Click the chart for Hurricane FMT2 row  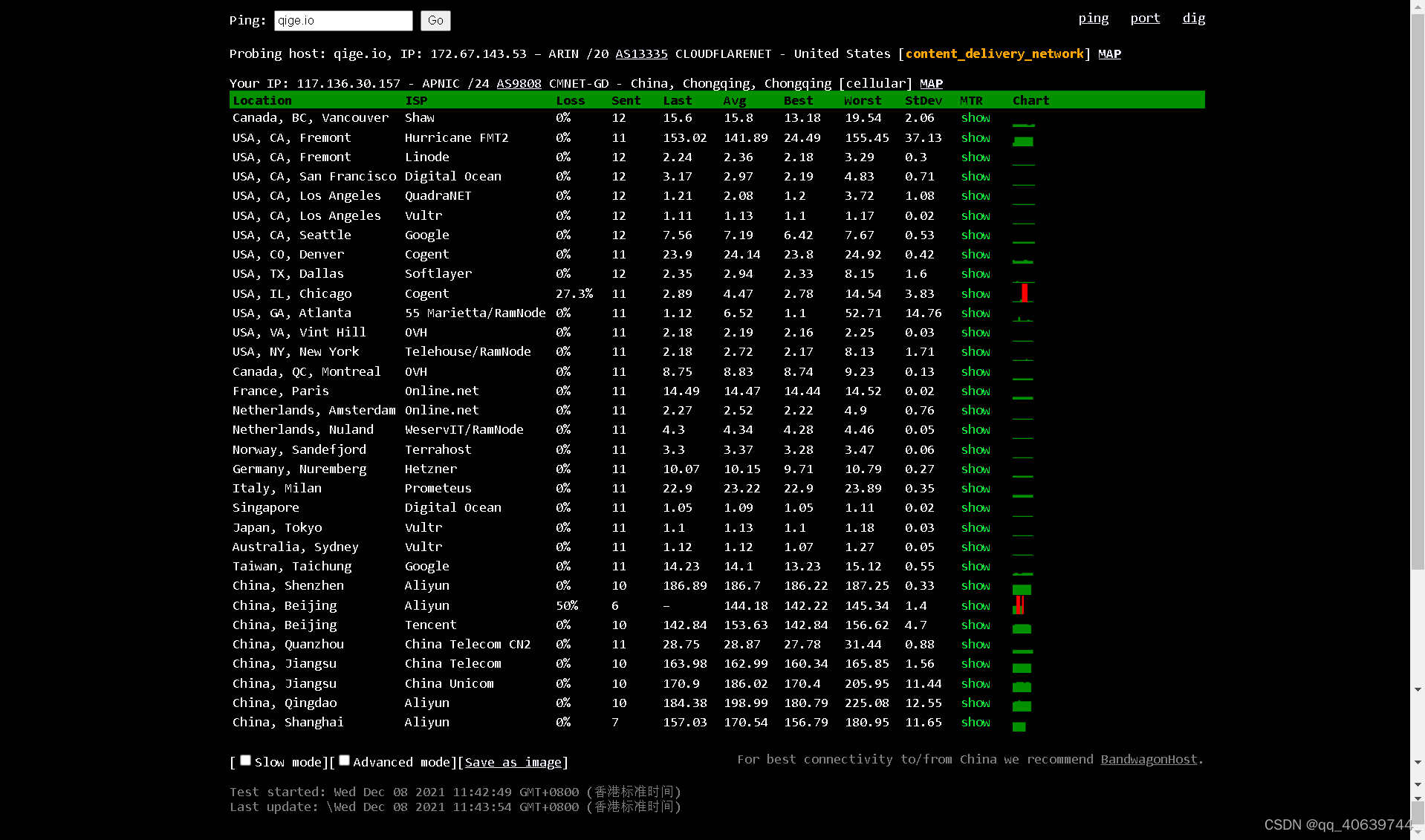[1023, 140]
